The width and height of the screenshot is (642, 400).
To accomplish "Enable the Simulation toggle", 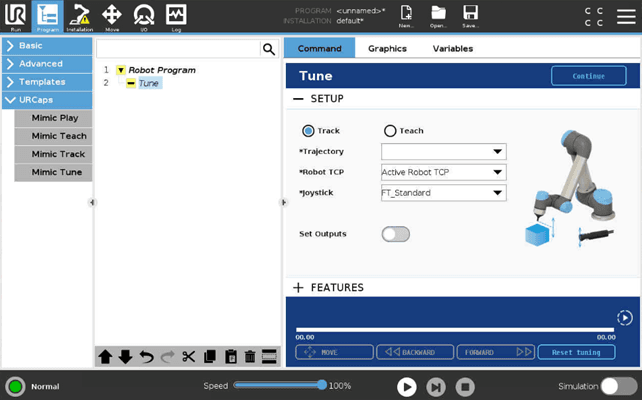I will point(618,386).
